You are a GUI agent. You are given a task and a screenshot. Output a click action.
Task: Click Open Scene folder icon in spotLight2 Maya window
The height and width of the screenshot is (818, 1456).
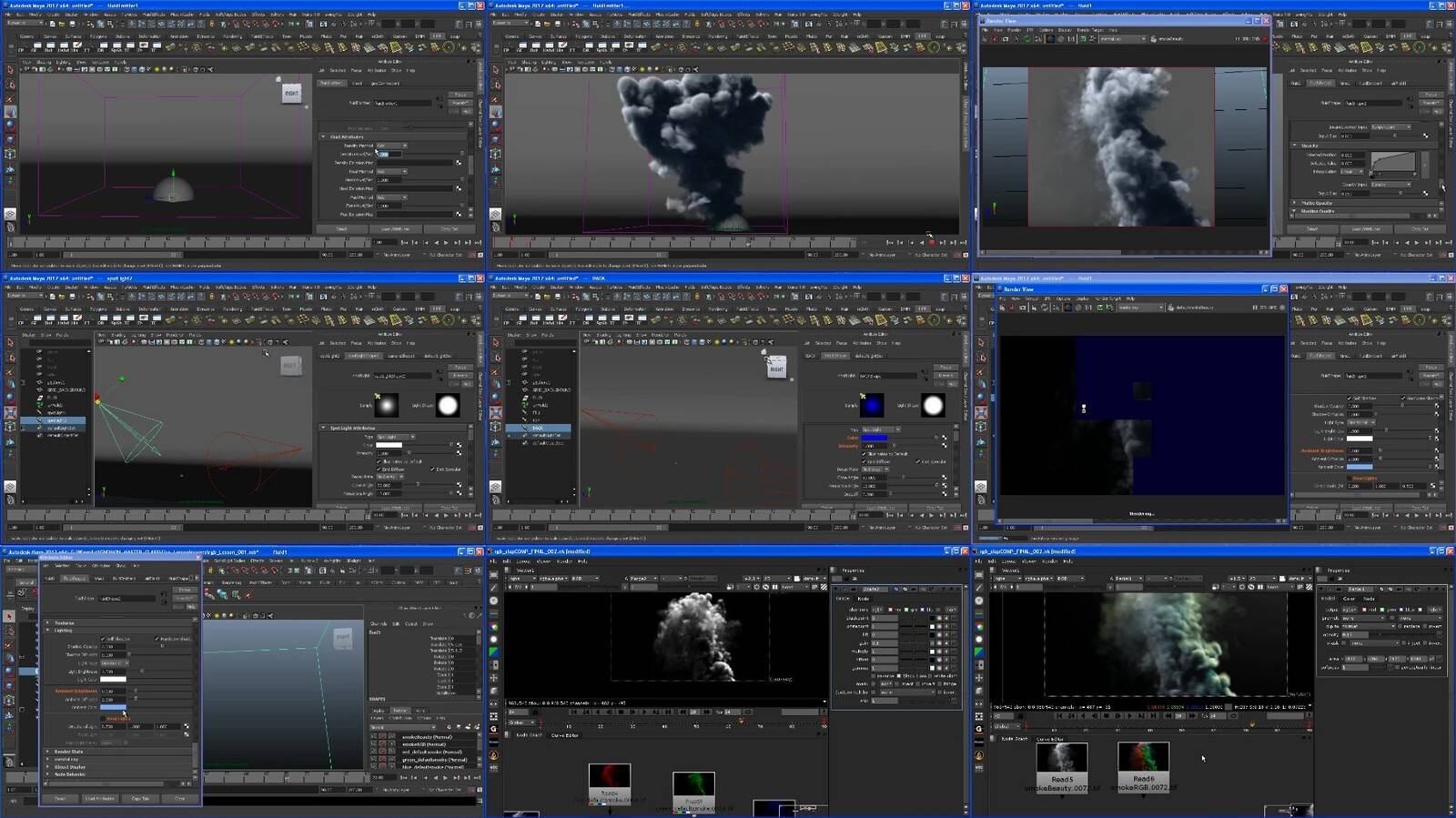(62, 297)
